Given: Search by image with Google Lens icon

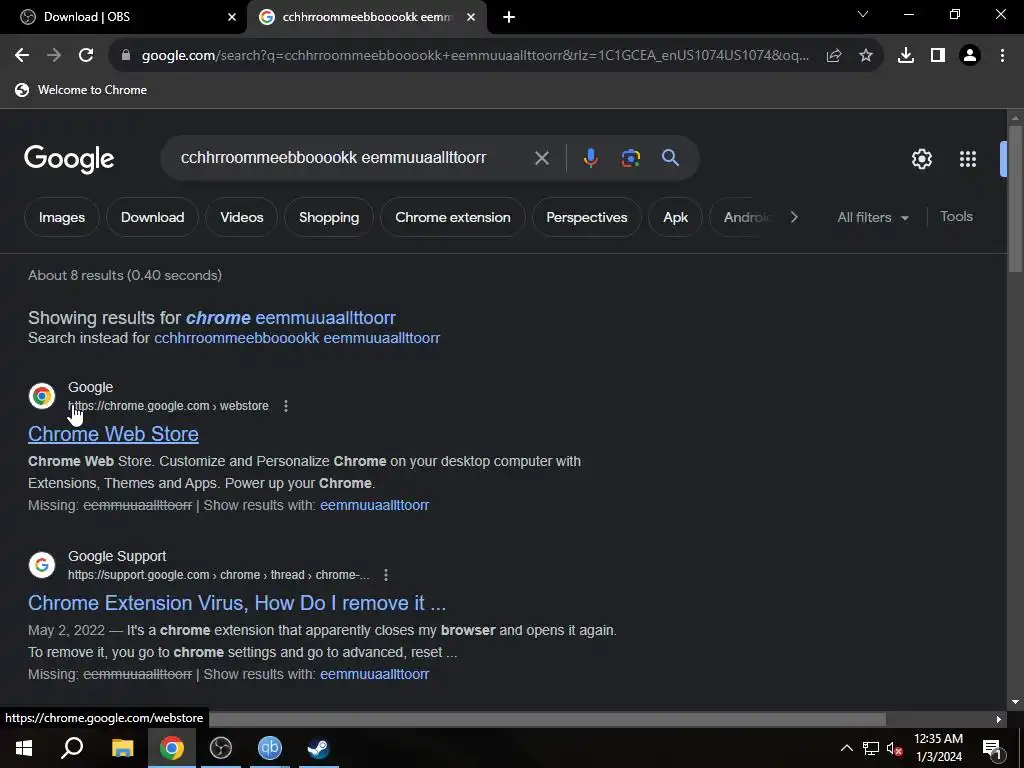Looking at the screenshot, I should 630,158.
